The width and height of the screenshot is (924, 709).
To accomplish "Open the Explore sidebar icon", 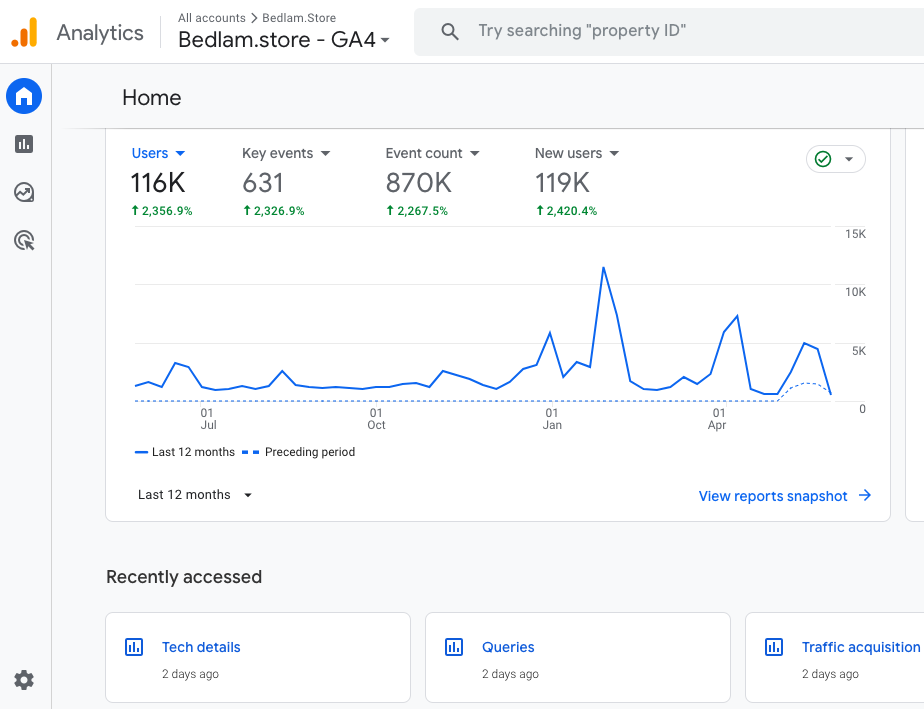I will [24, 192].
